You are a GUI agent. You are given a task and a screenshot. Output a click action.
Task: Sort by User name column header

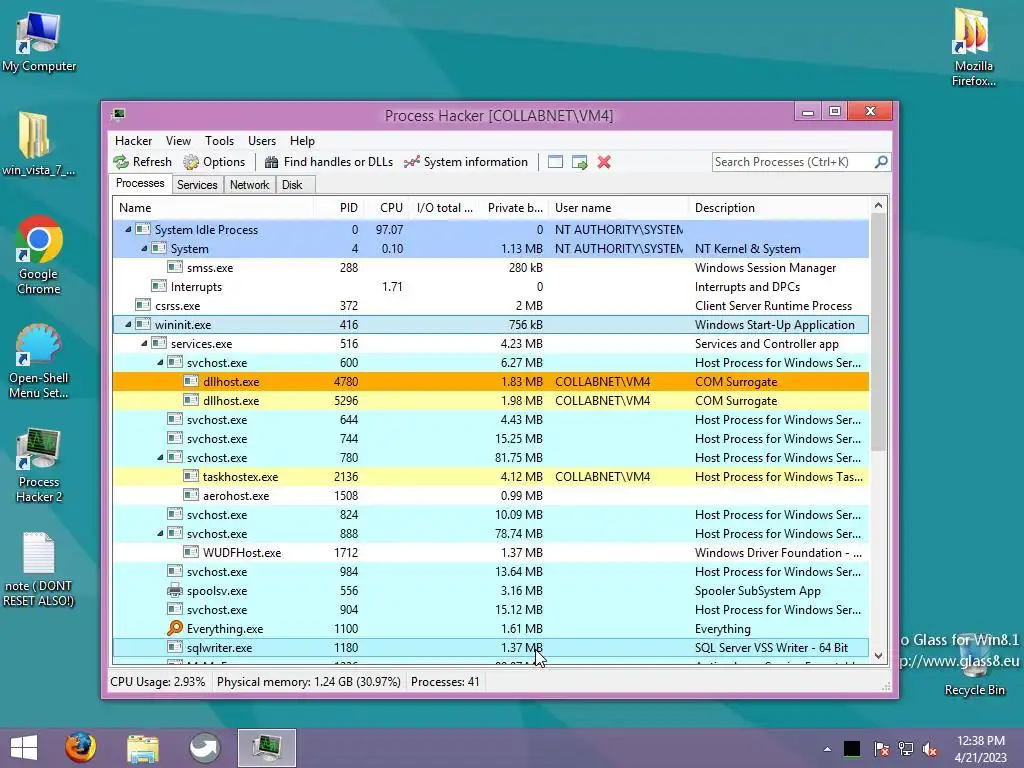click(618, 208)
